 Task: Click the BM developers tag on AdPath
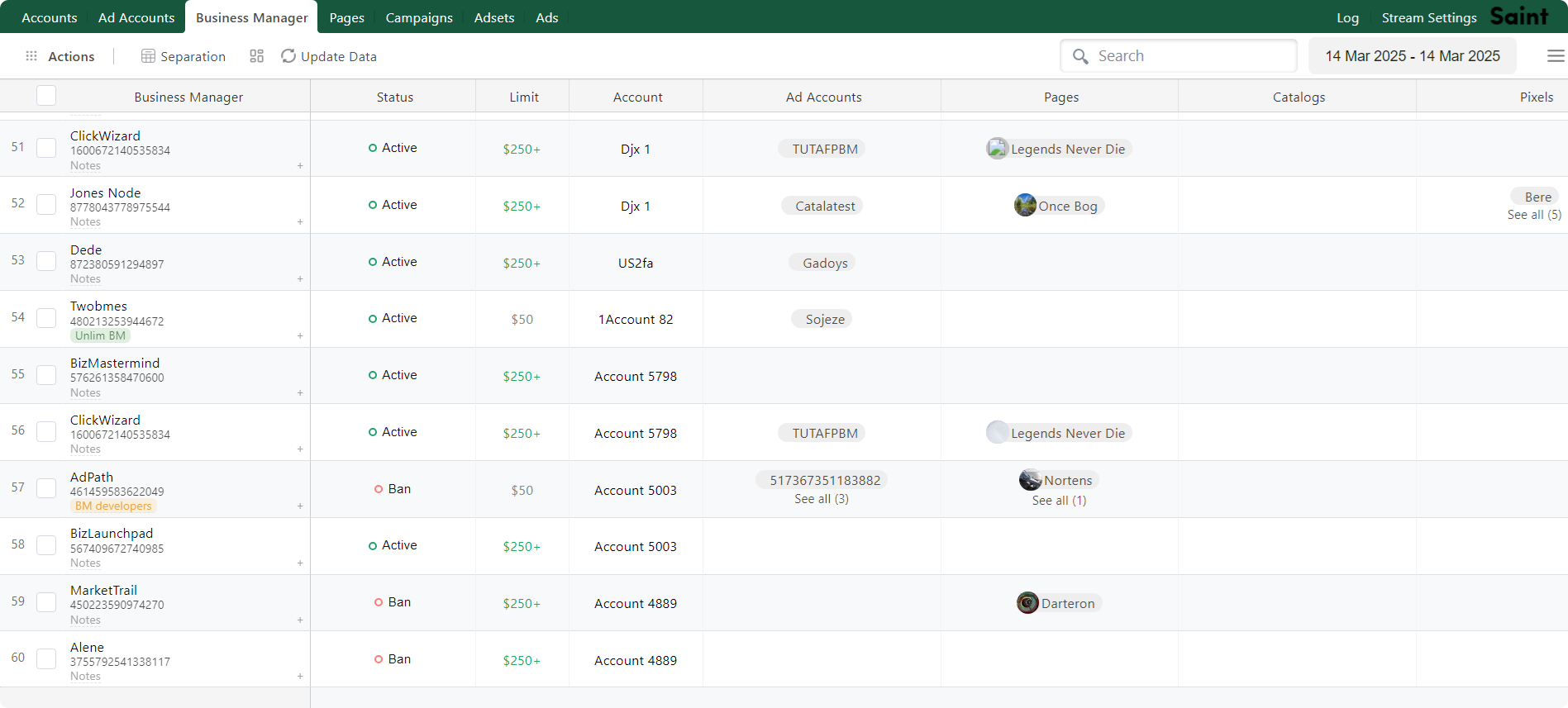click(x=113, y=506)
